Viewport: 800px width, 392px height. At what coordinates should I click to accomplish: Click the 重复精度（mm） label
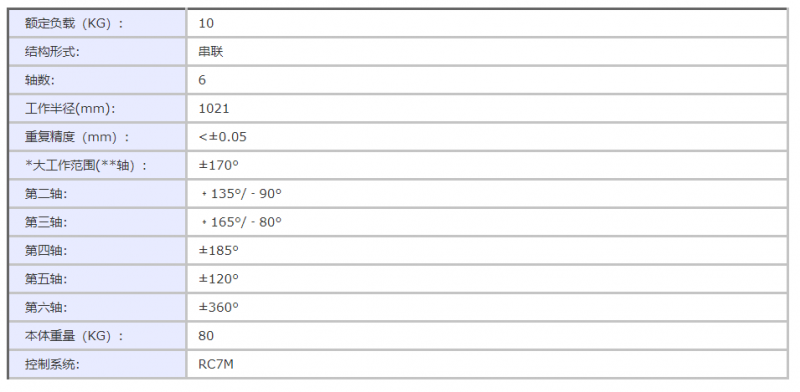(77, 137)
